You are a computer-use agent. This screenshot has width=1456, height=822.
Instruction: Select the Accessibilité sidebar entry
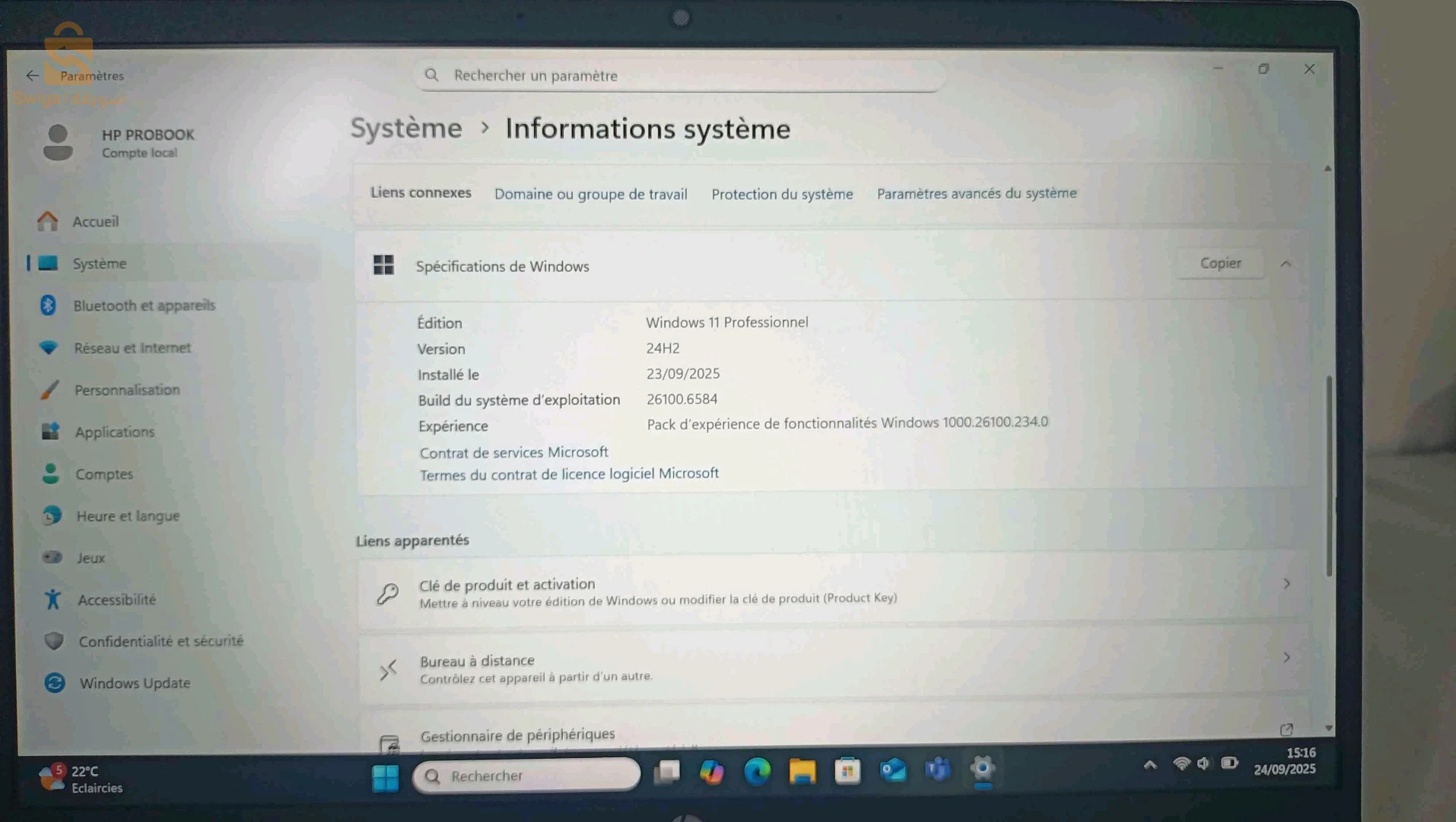point(116,600)
